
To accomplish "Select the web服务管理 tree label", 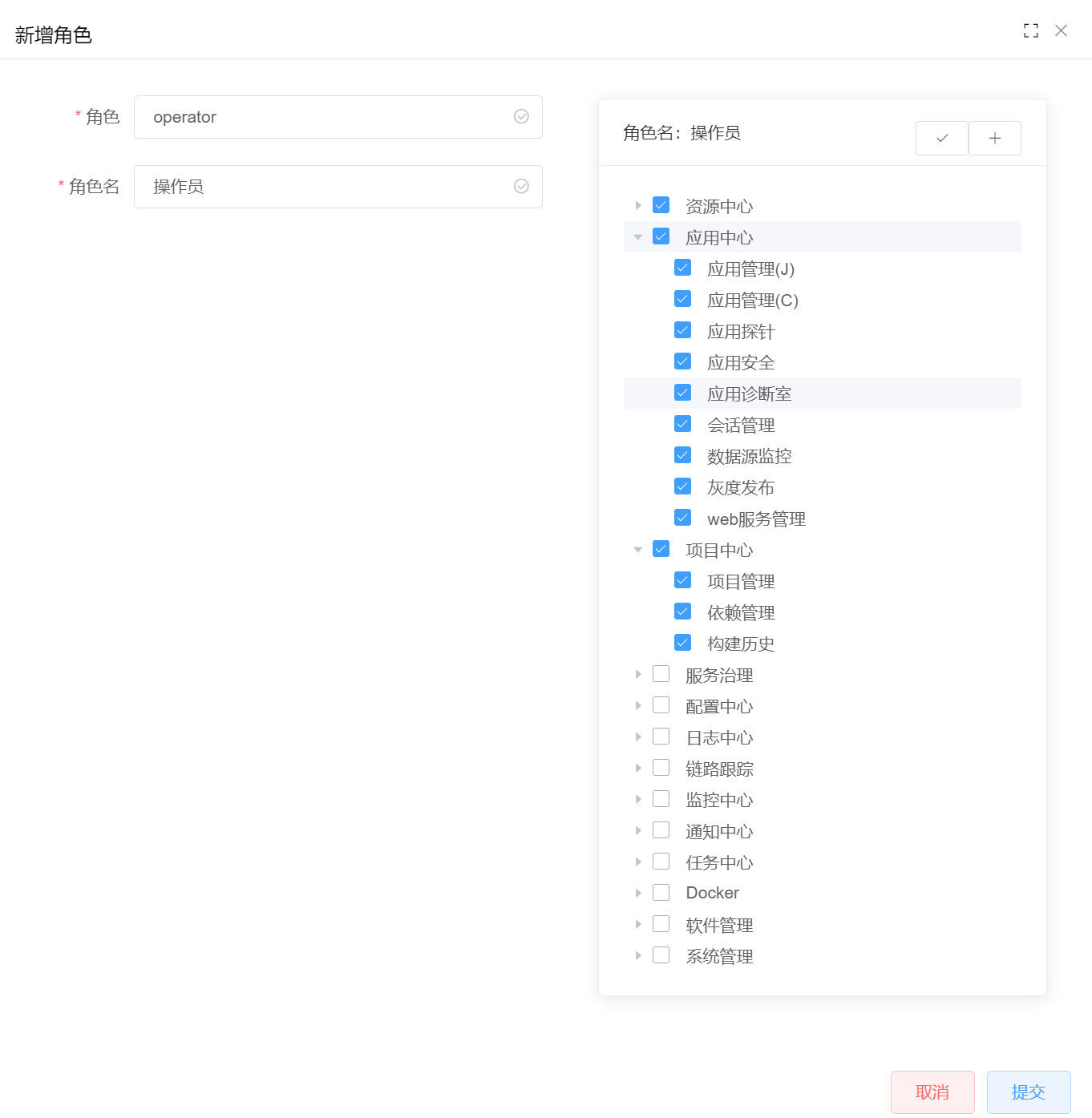I will tap(756, 519).
